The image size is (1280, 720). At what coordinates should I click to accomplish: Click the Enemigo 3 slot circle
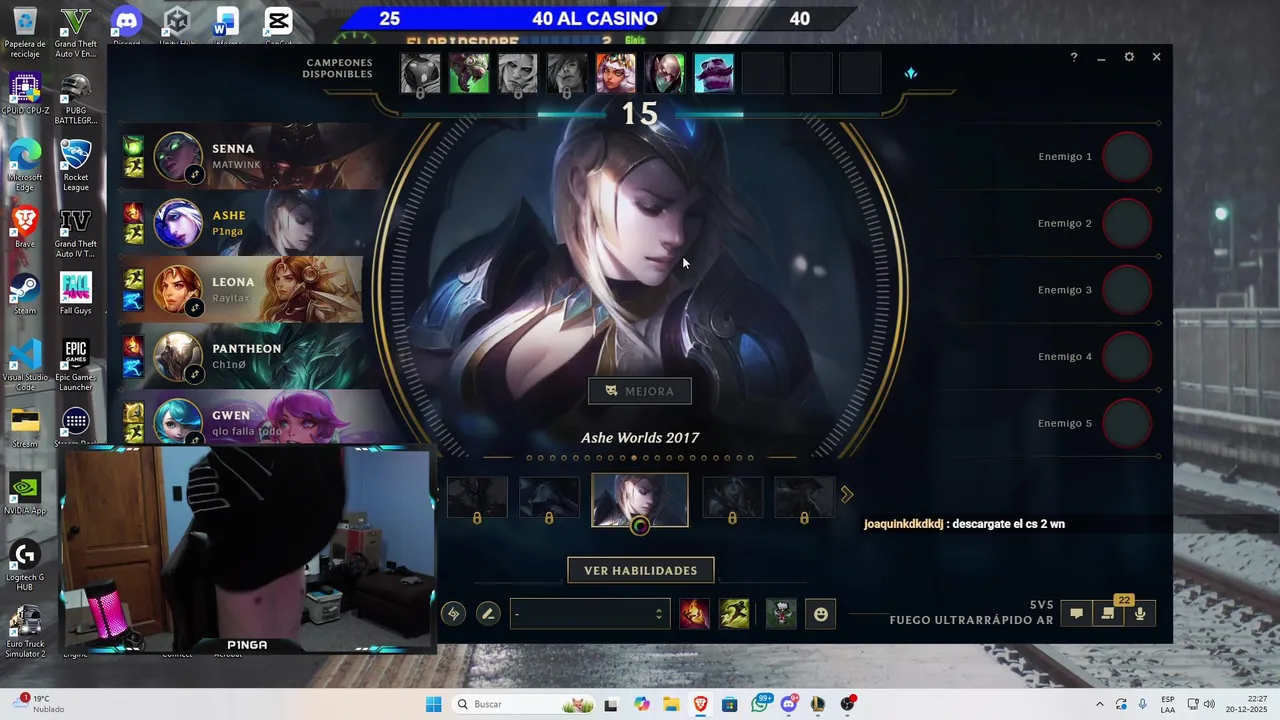[x=1127, y=290]
